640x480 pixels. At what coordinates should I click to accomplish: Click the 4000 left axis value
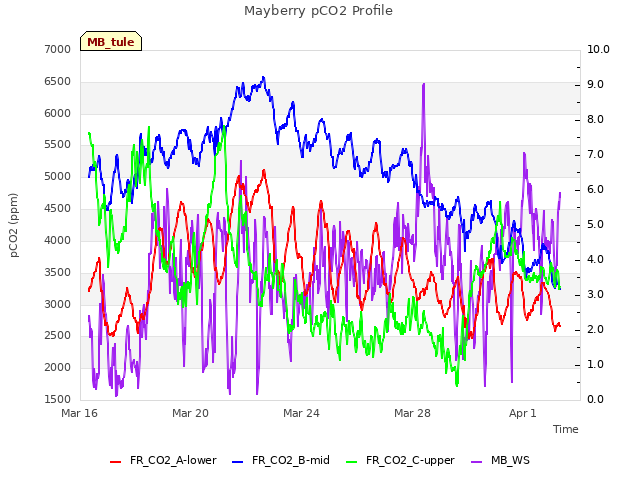click(x=58, y=240)
